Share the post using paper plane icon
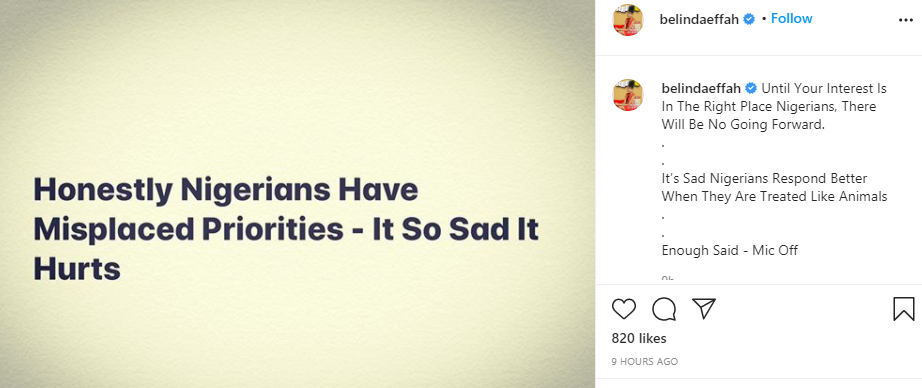This screenshot has height=388, width=922. click(x=703, y=308)
